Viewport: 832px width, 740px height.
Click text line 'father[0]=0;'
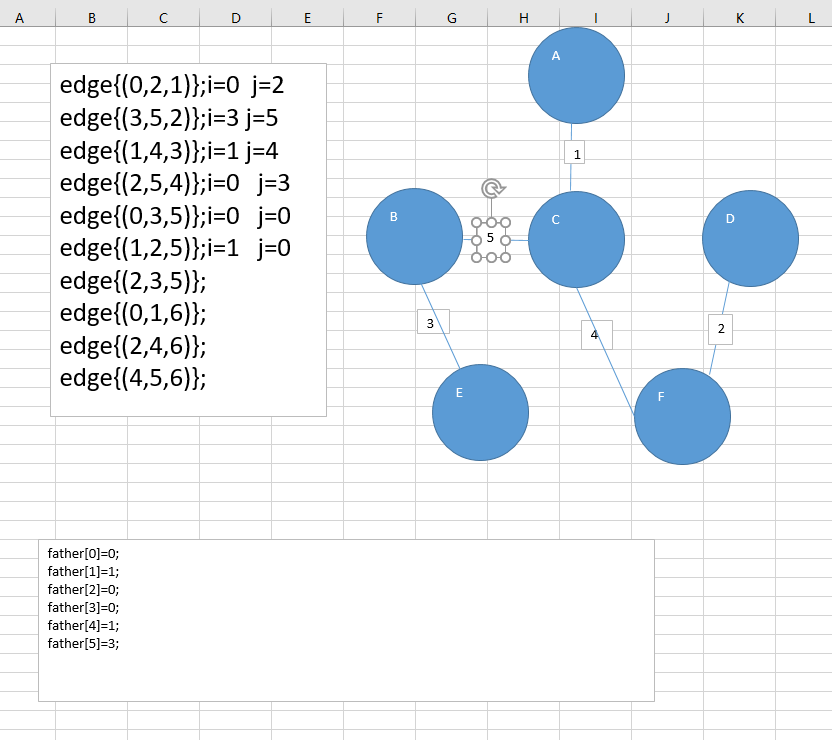pyautogui.click(x=83, y=554)
